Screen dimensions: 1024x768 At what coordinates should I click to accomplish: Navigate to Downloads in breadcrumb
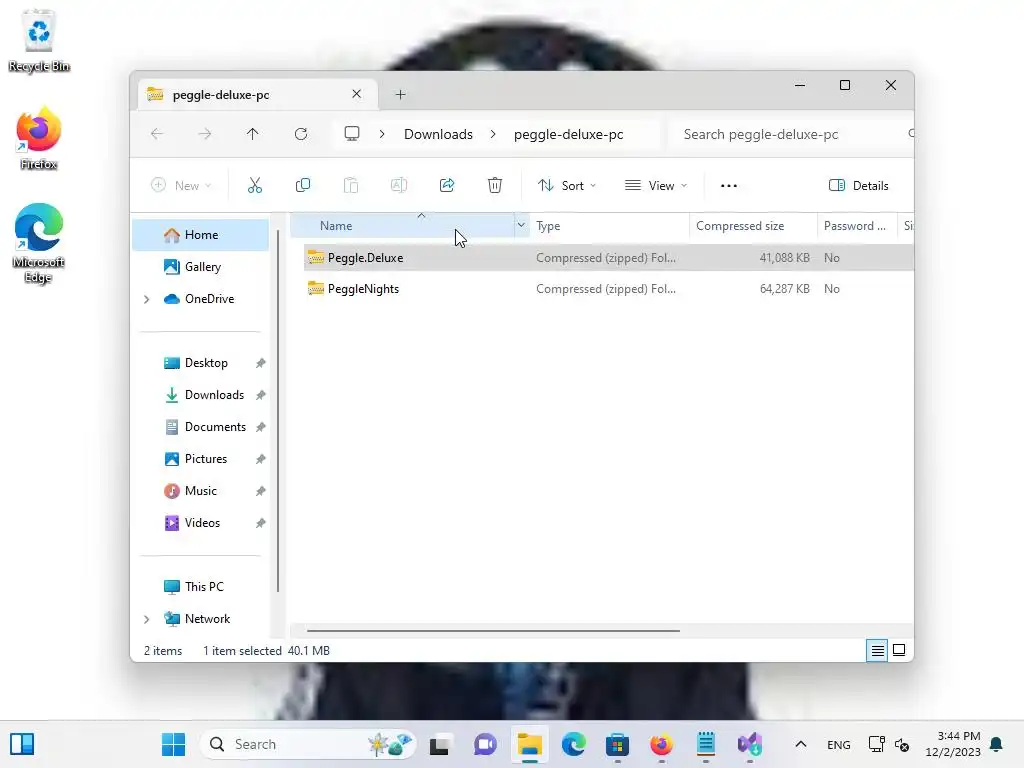click(438, 134)
